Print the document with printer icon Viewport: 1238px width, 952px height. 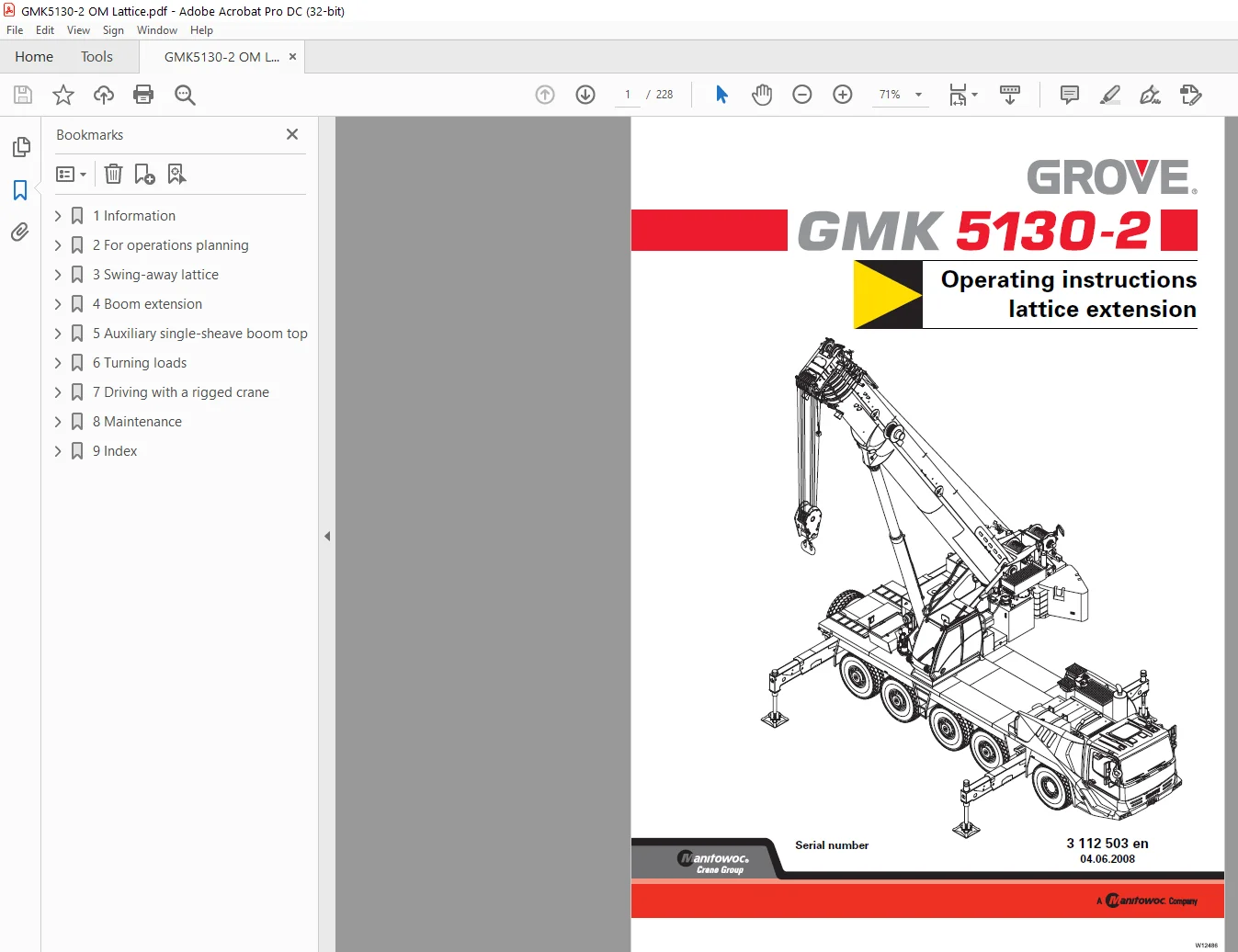click(143, 95)
